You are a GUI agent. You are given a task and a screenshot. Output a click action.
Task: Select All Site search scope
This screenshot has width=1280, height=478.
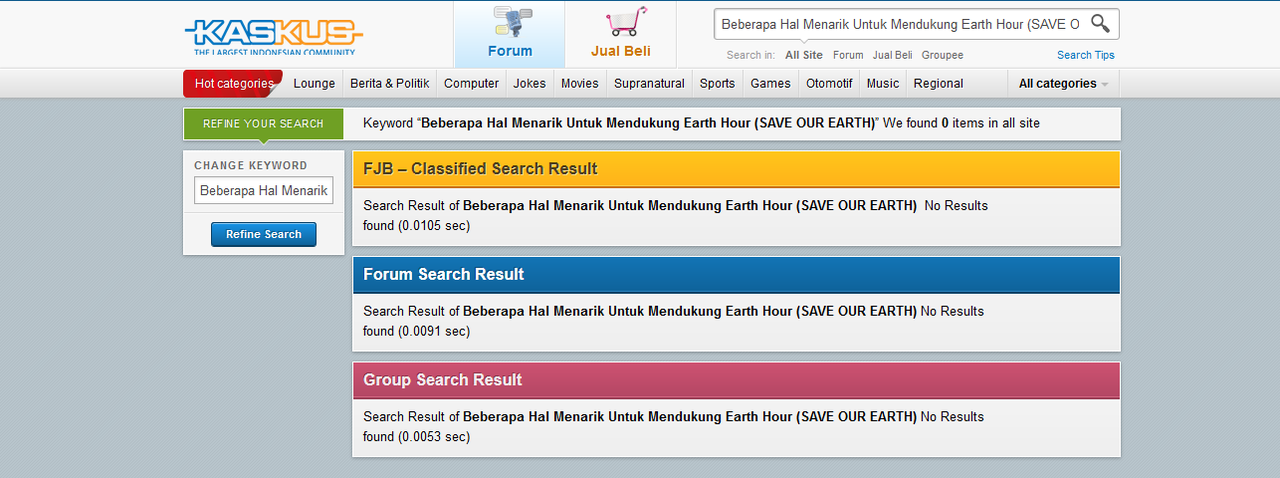pyautogui.click(x=804, y=55)
